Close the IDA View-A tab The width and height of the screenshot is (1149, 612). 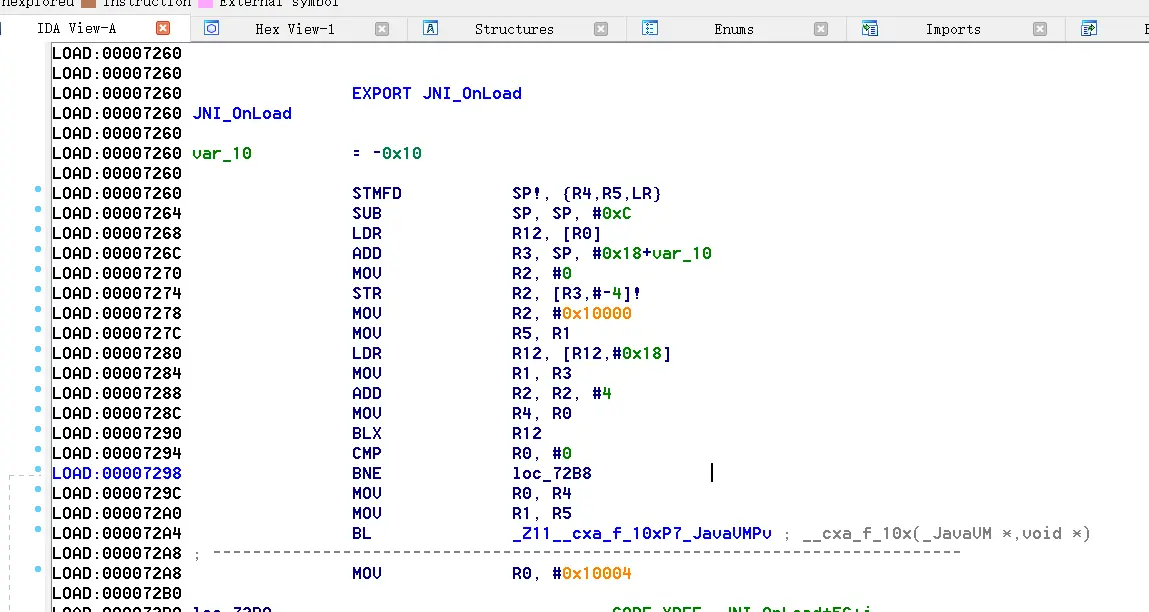[163, 28]
